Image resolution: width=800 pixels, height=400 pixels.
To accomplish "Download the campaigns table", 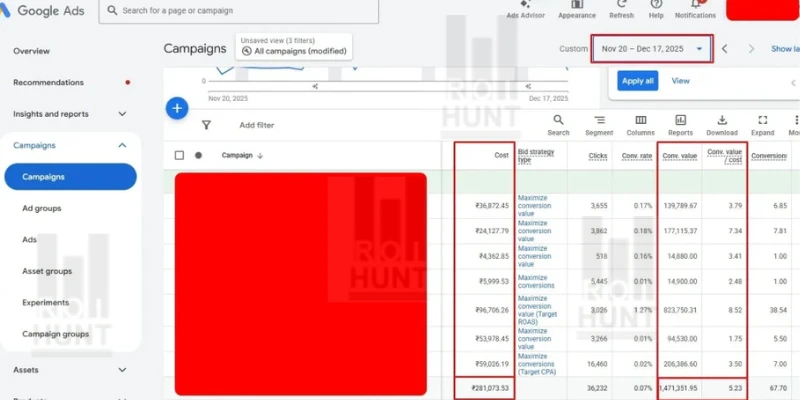I will point(722,126).
